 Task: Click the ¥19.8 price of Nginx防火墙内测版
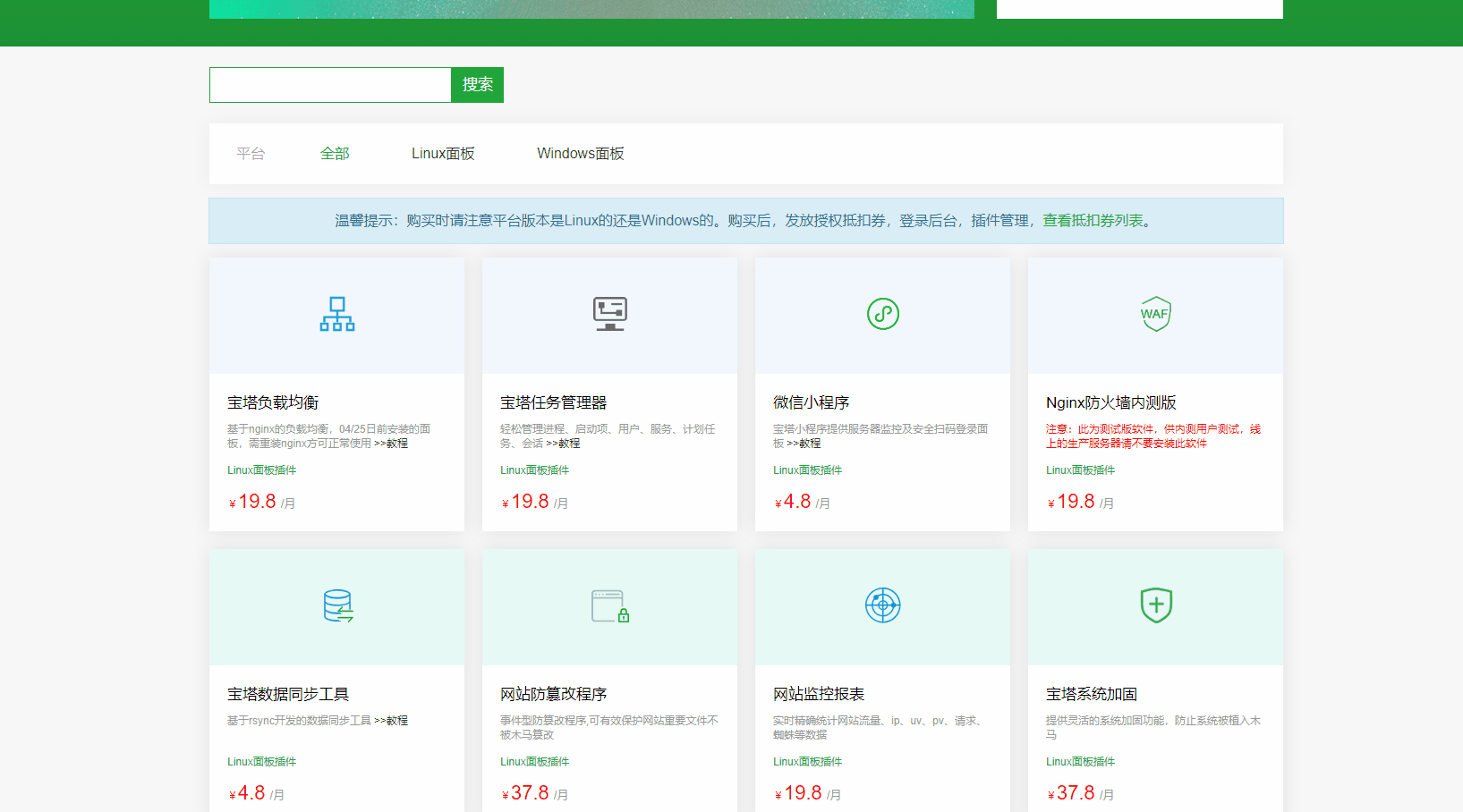(x=1071, y=502)
